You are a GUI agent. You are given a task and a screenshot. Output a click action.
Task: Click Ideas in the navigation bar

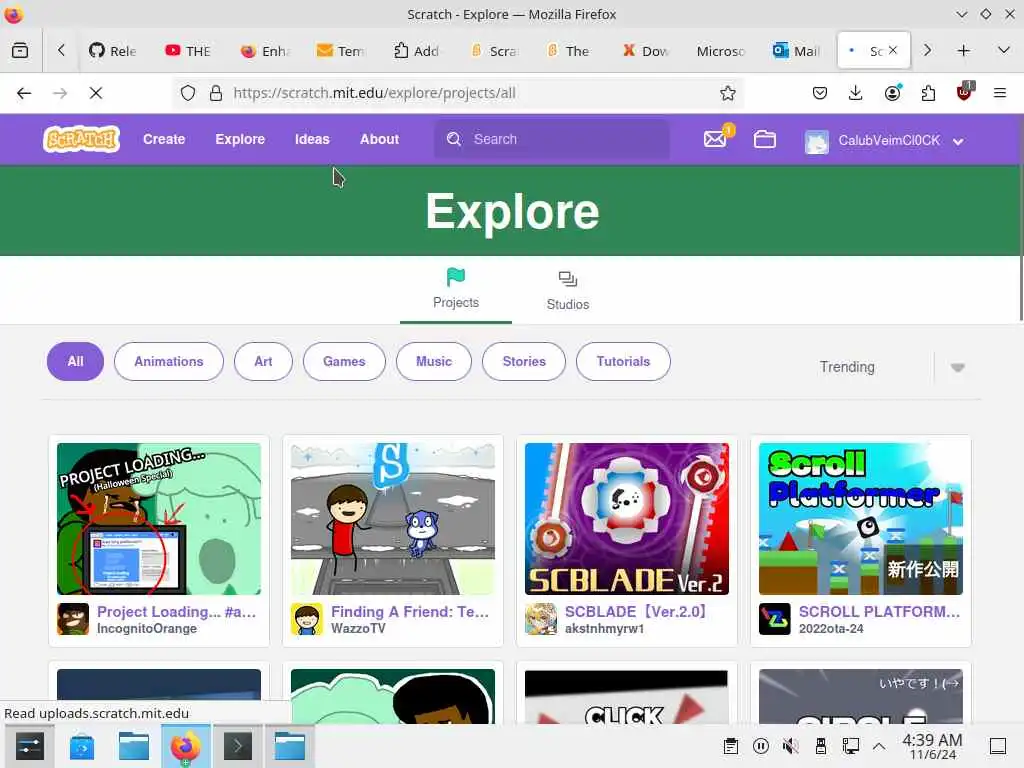pos(312,139)
